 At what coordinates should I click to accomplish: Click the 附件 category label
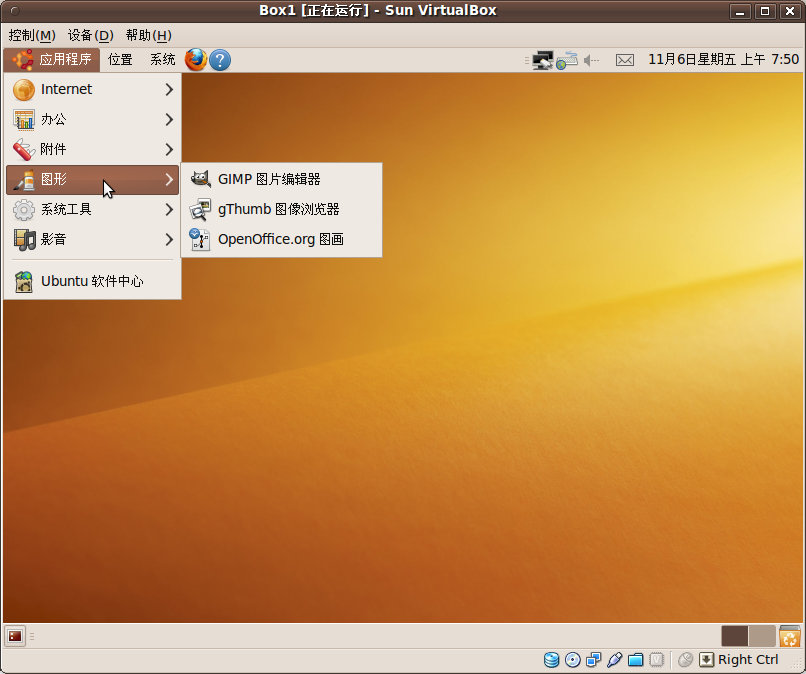point(53,149)
